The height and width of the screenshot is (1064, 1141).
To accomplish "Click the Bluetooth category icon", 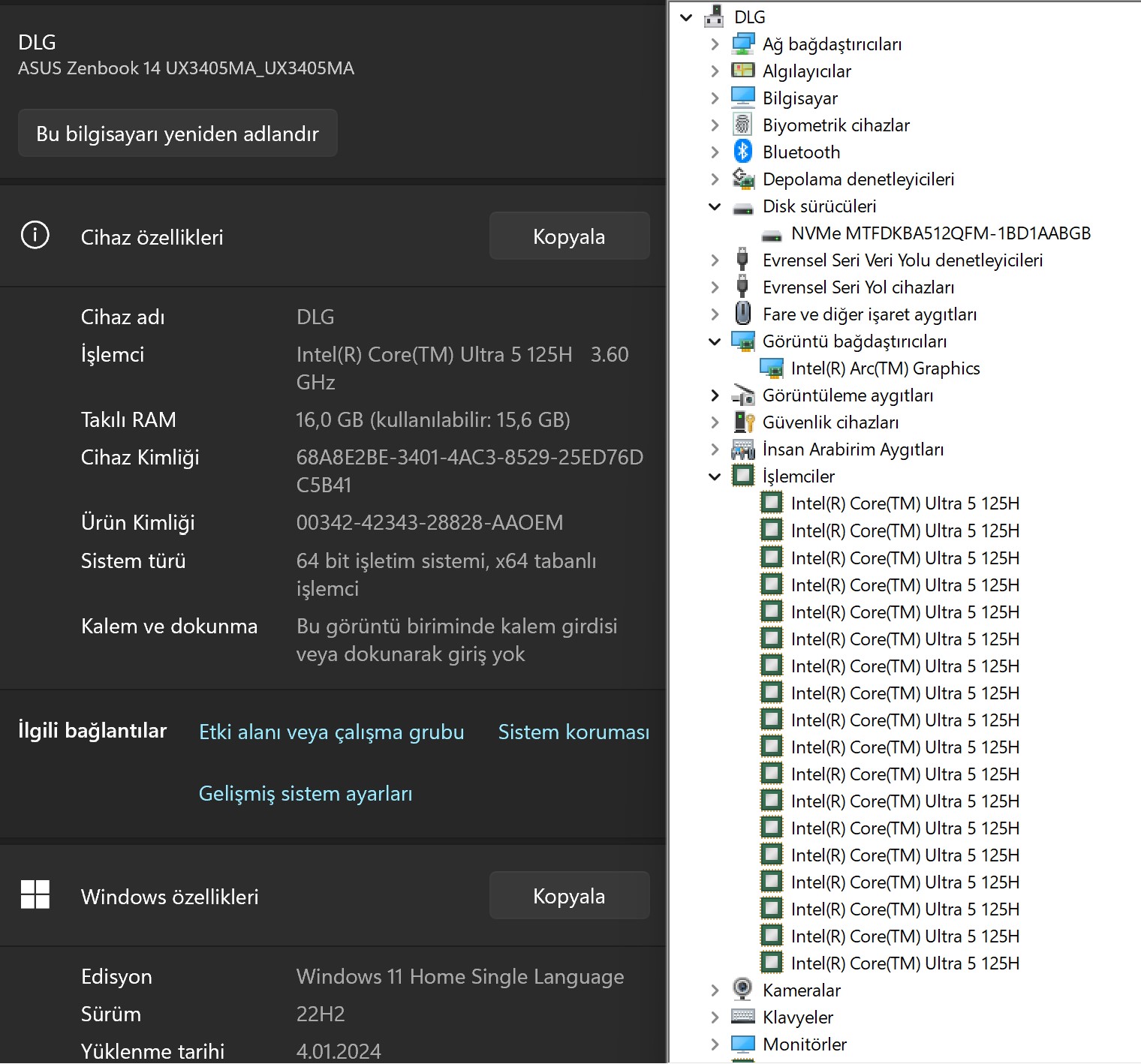I will [x=742, y=152].
